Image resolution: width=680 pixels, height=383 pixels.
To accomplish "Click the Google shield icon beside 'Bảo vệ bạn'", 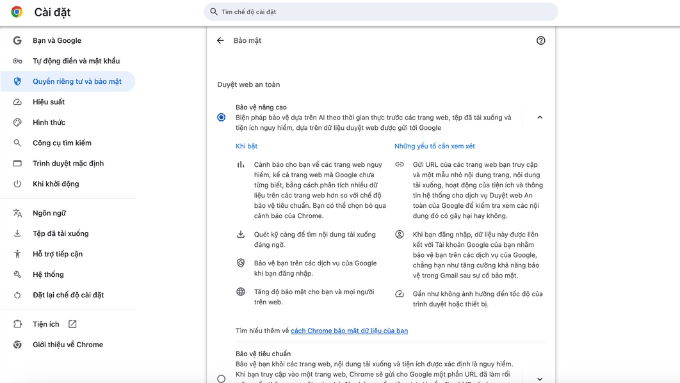I will coord(241,263).
